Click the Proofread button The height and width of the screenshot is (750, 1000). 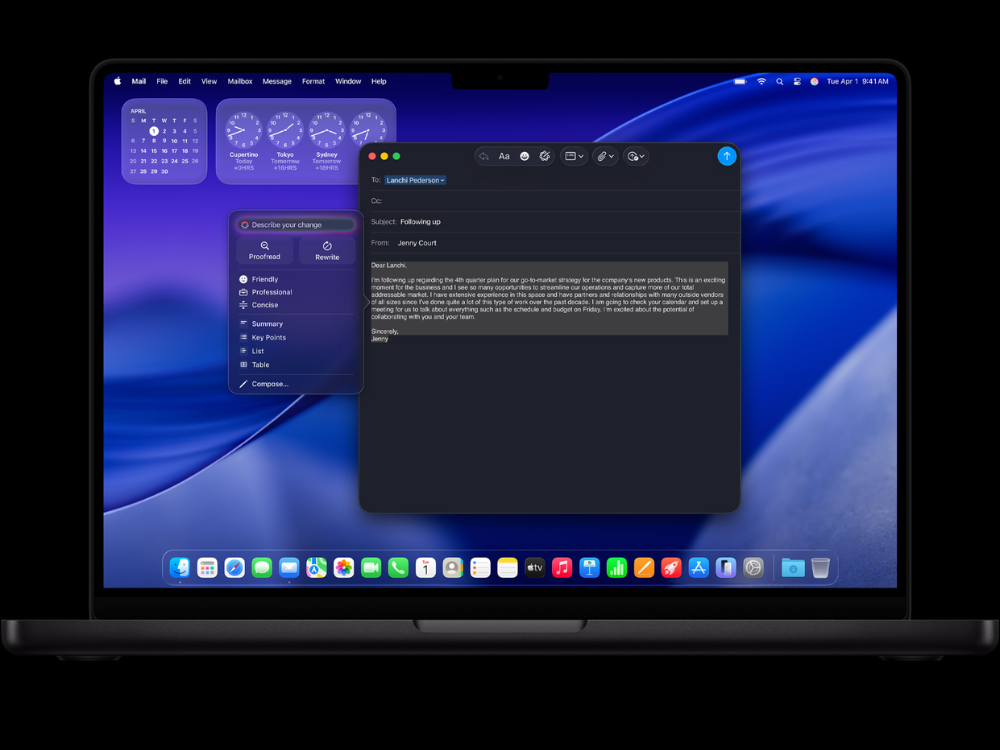(265, 250)
